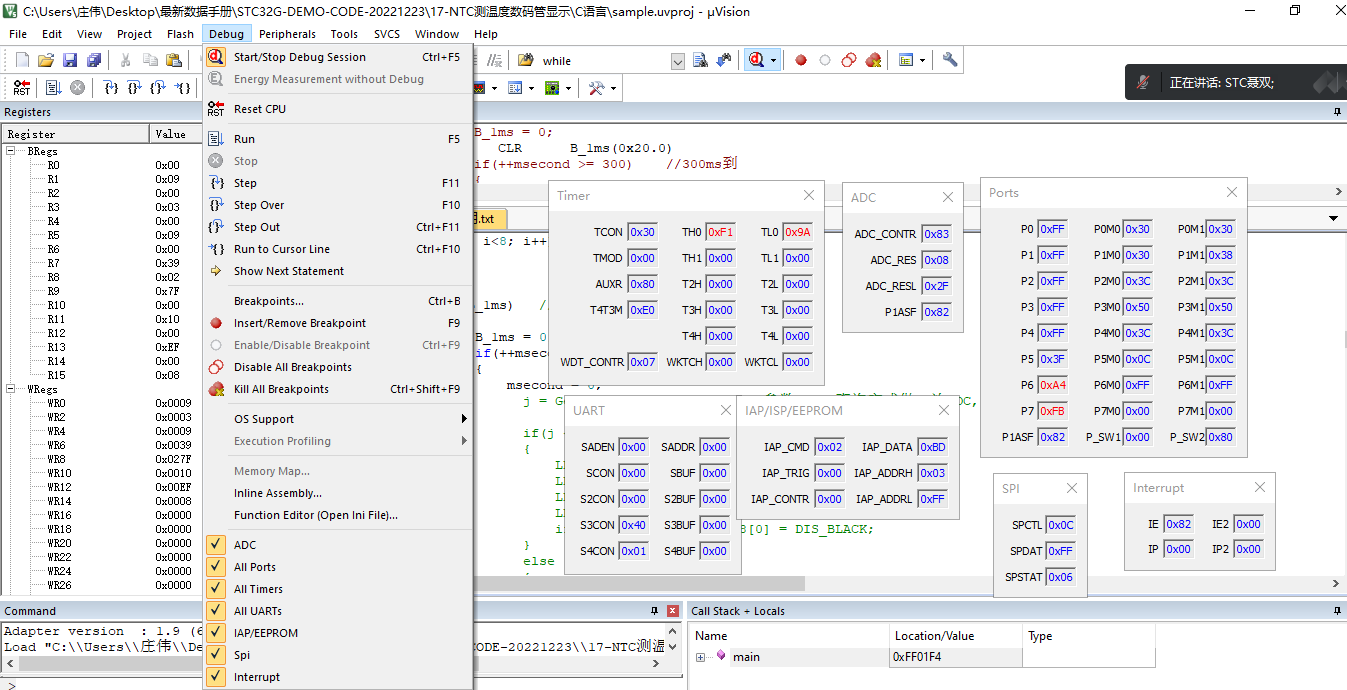Open the debug session button dropdown arrow

pyautogui.click(x=773, y=61)
